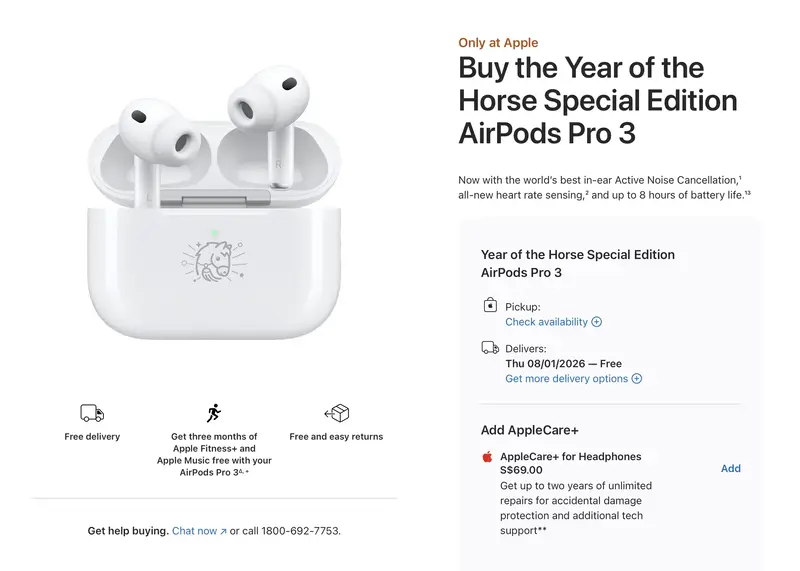Expand Get more delivery options
The image size is (800, 571).
pos(566,379)
